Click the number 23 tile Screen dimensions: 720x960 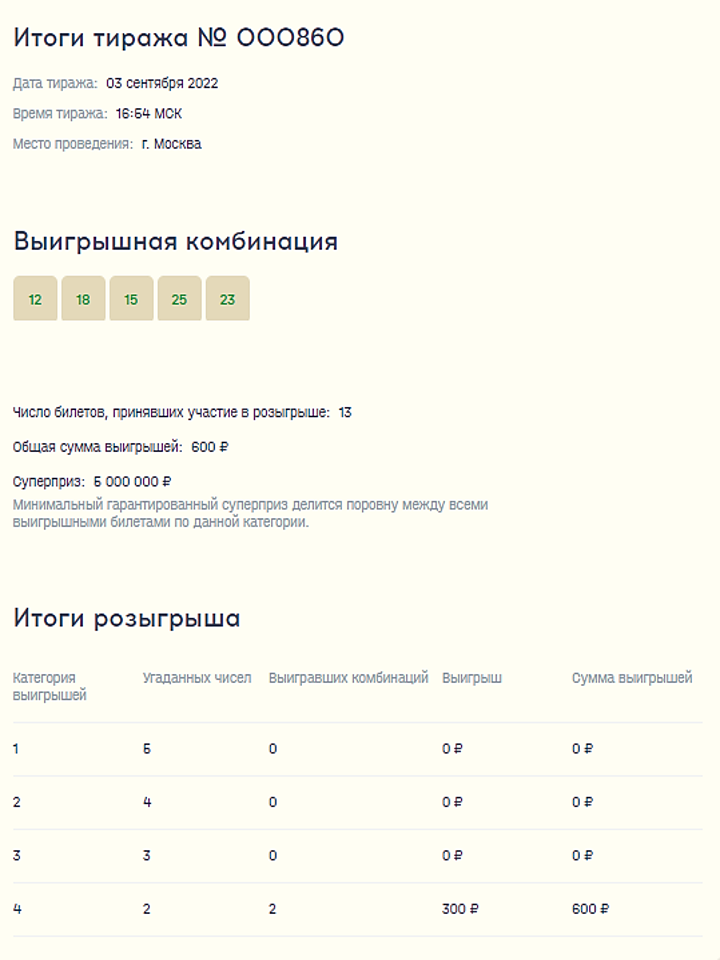tap(227, 299)
